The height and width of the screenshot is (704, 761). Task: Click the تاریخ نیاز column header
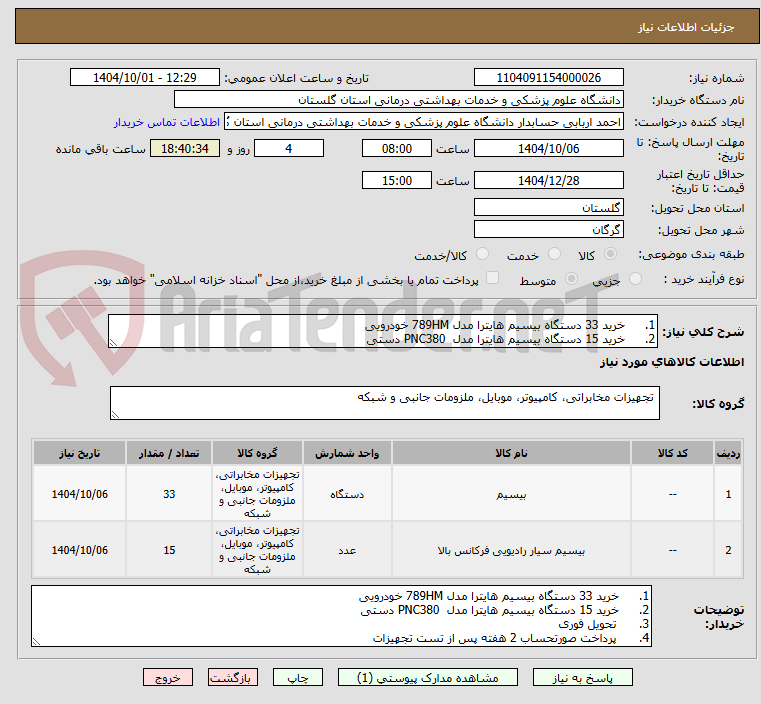(x=80, y=453)
